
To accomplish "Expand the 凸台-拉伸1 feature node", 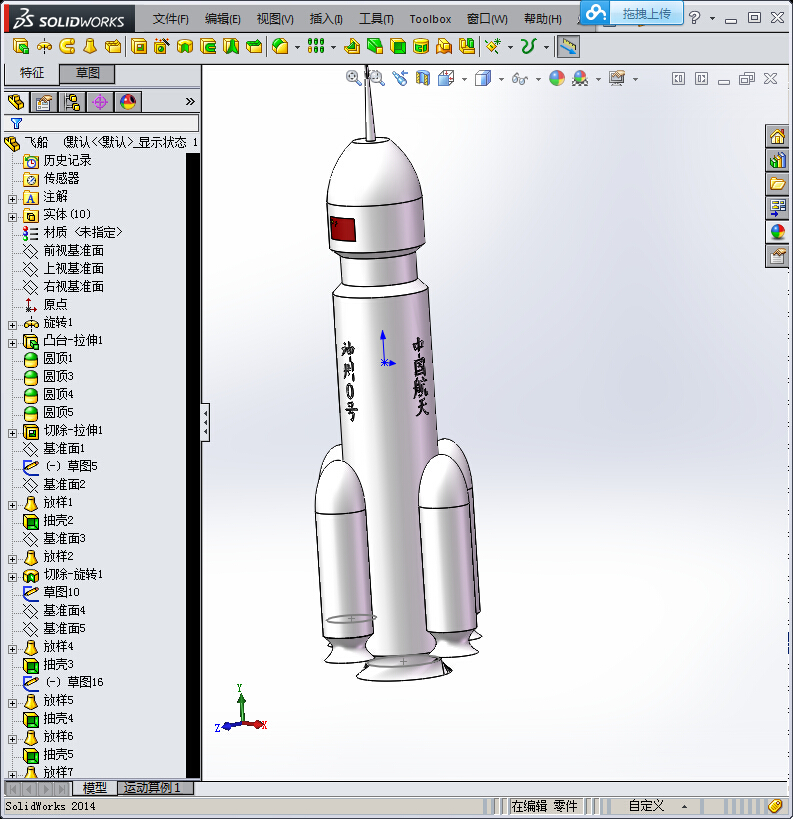I will 13,343.
